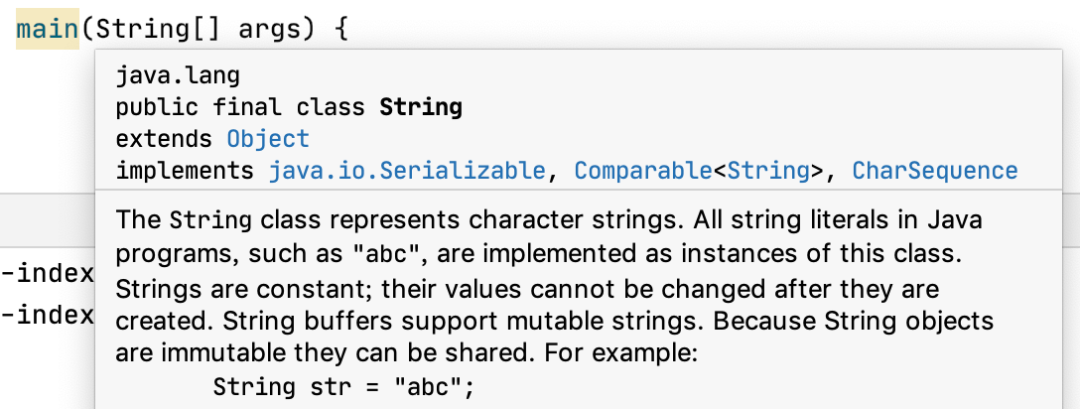This screenshot has width=1080, height=409.
Task: Click the java.lang package name
Action: point(177,76)
